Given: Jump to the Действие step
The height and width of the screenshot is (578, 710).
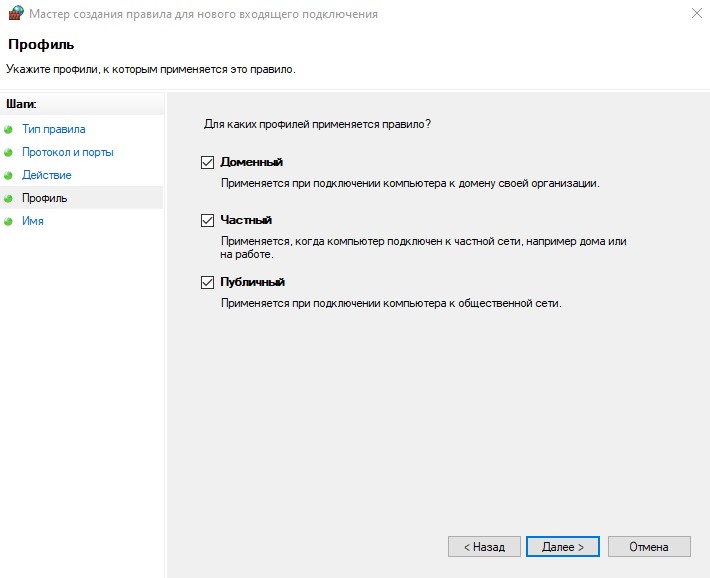Looking at the screenshot, I should [x=46, y=175].
